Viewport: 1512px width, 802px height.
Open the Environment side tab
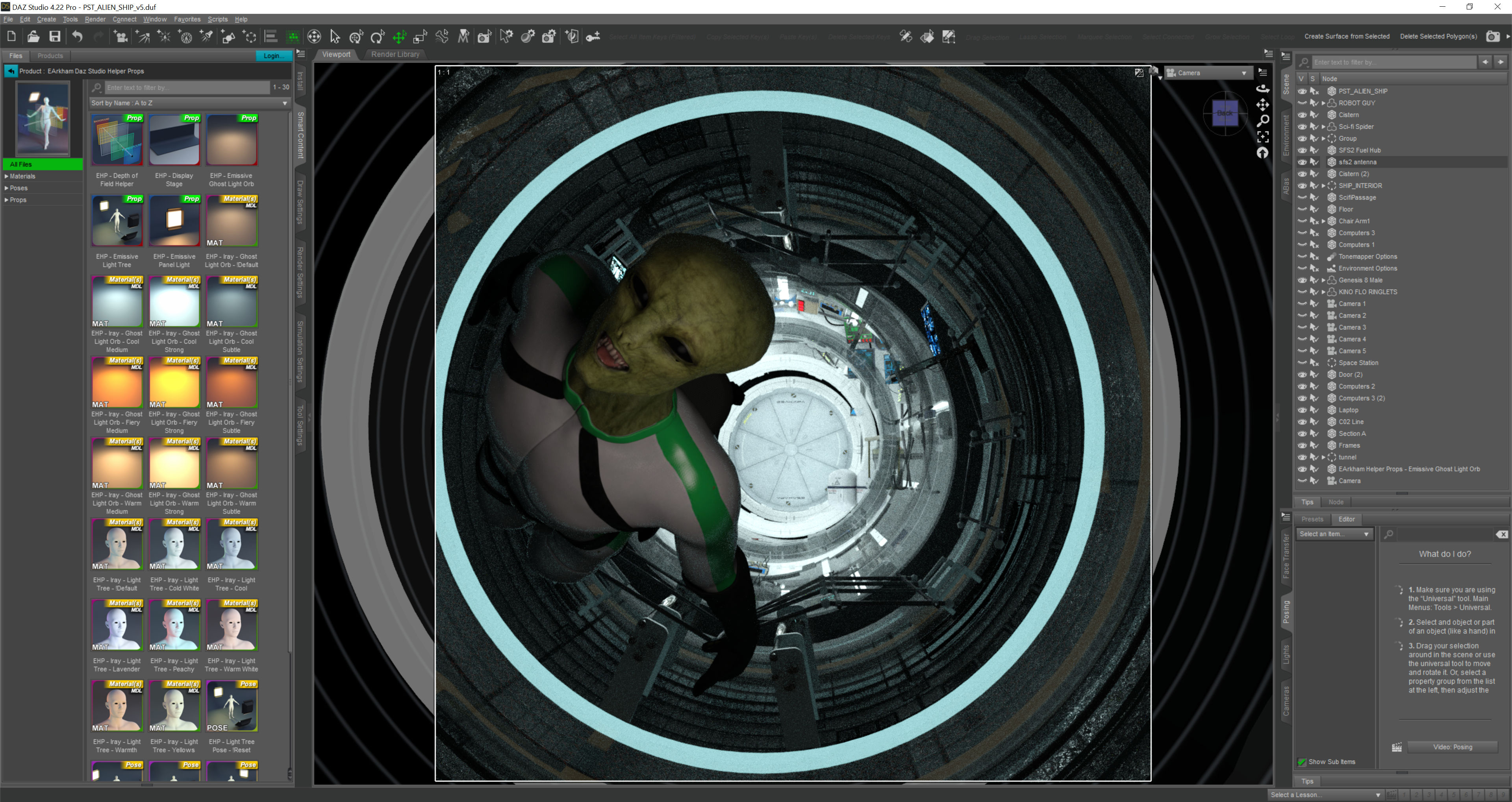(1286, 135)
